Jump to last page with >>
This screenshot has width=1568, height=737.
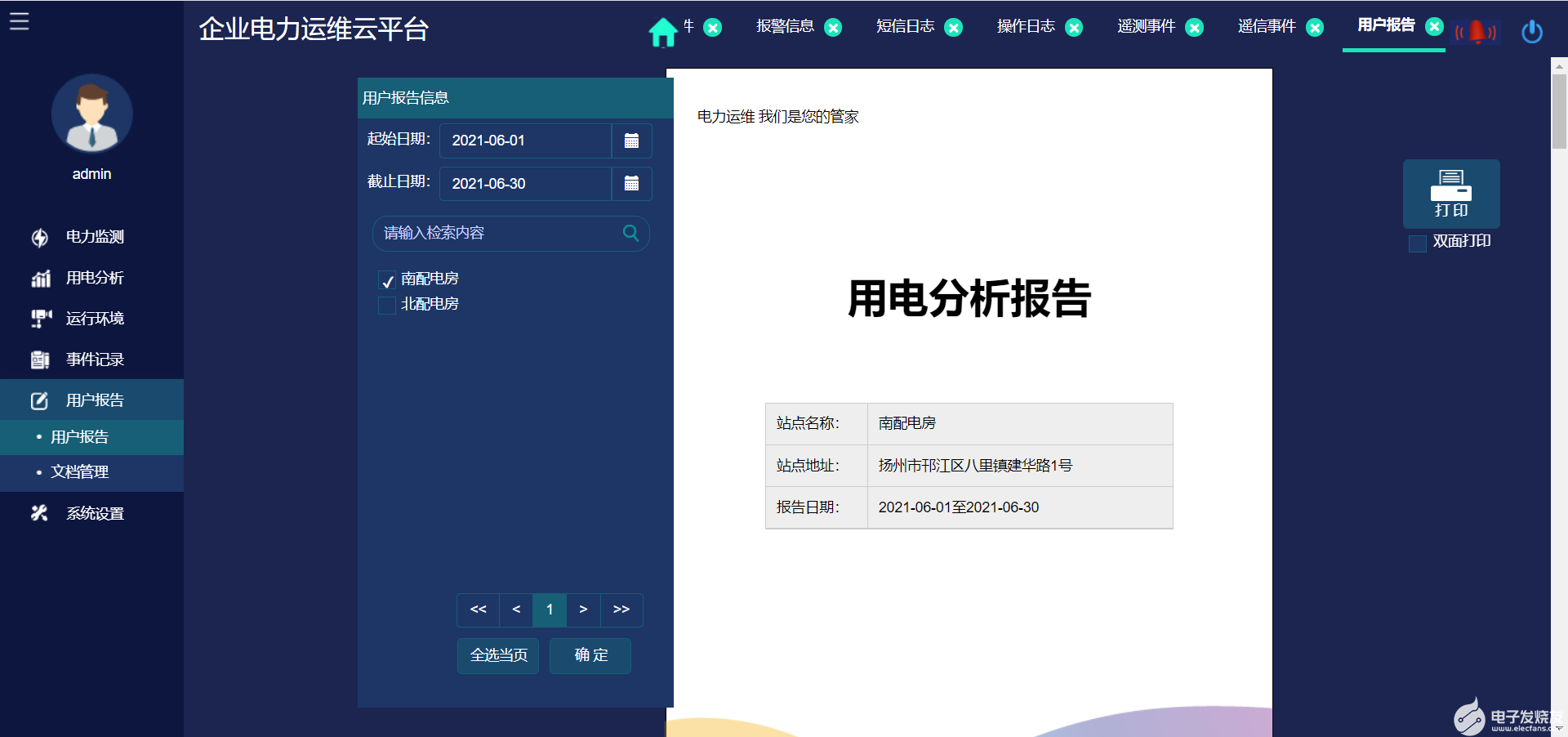point(621,610)
